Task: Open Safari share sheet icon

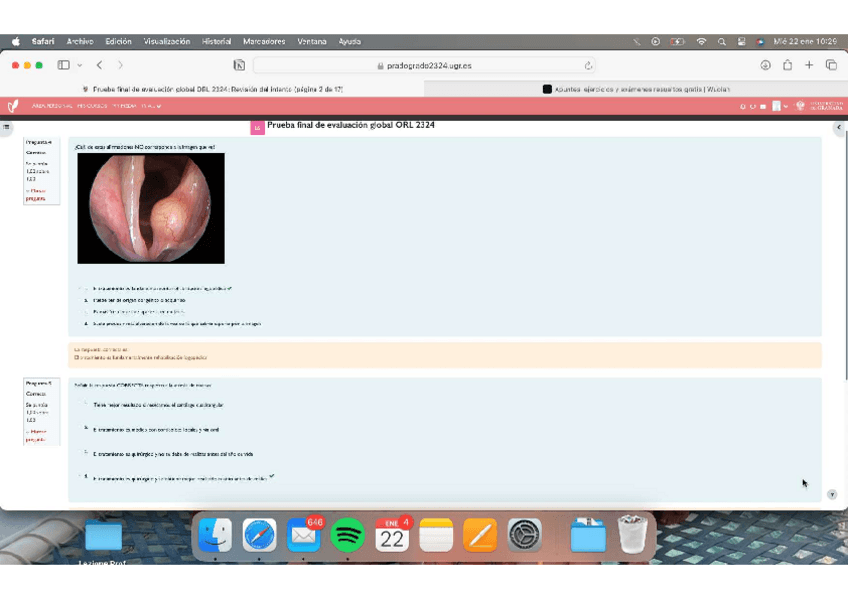Action: [787, 65]
